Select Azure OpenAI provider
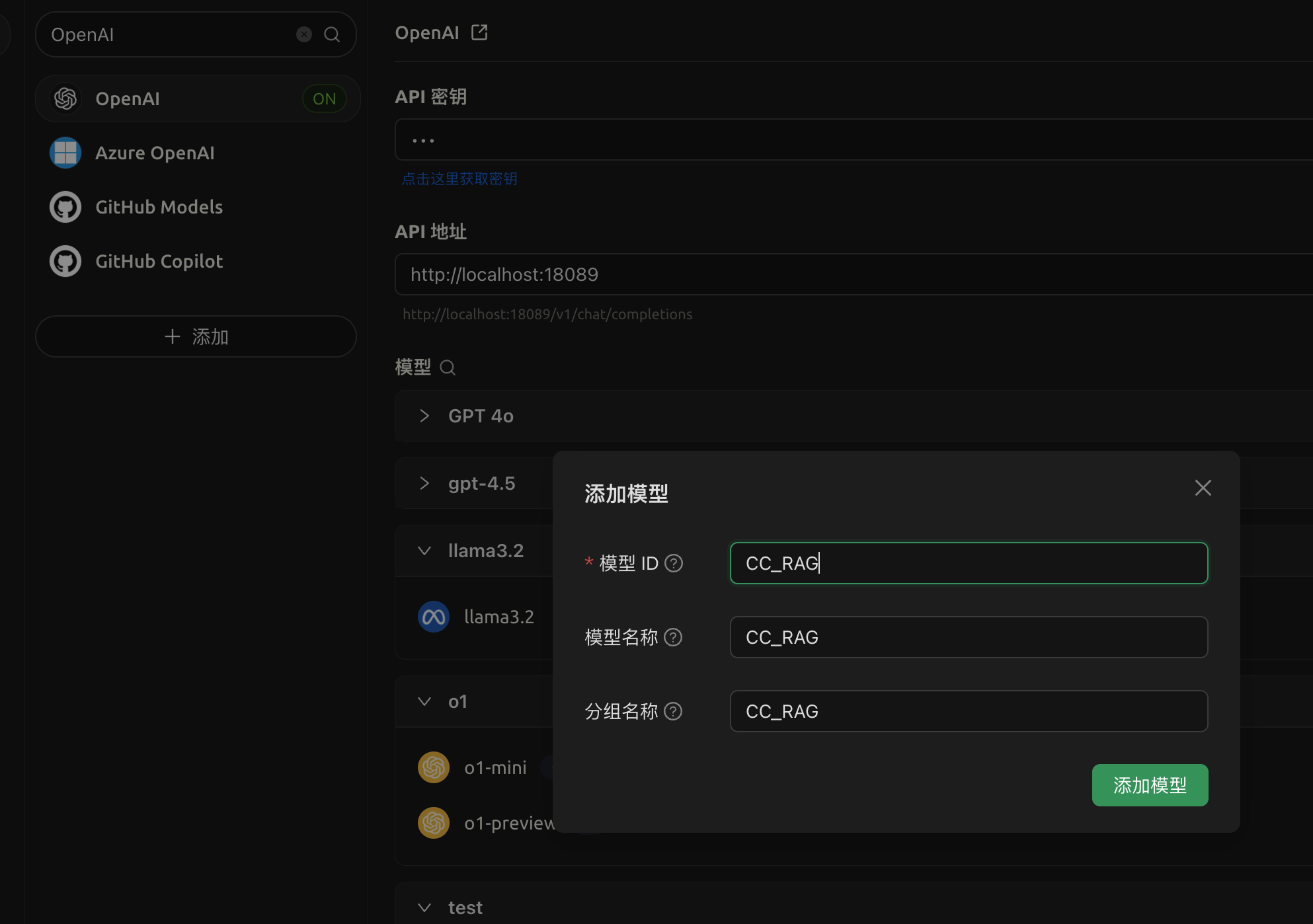This screenshot has width=1313, height=924. click(x=155, y=153)
